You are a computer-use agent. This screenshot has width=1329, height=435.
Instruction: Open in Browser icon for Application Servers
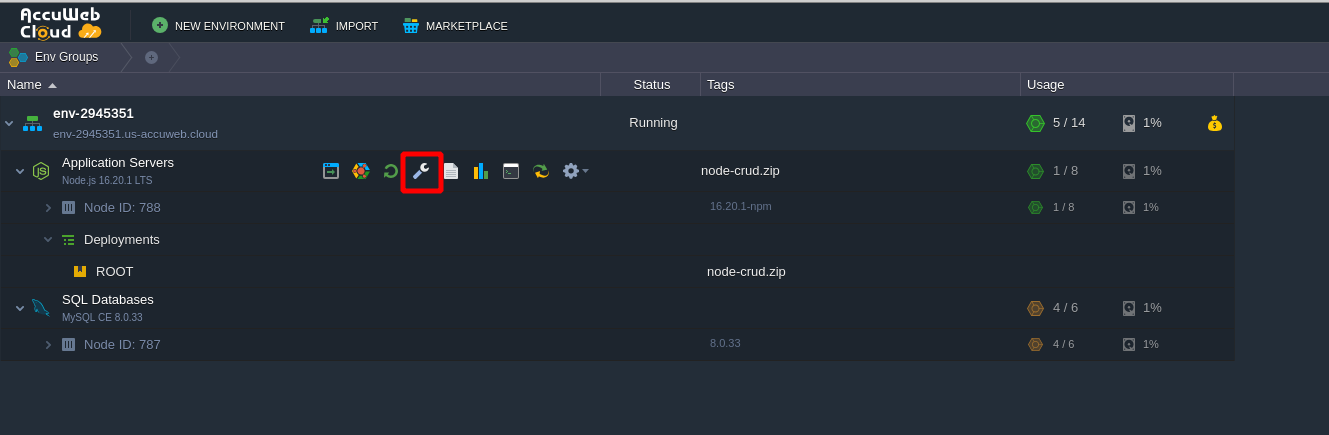[x=331, y=171]
